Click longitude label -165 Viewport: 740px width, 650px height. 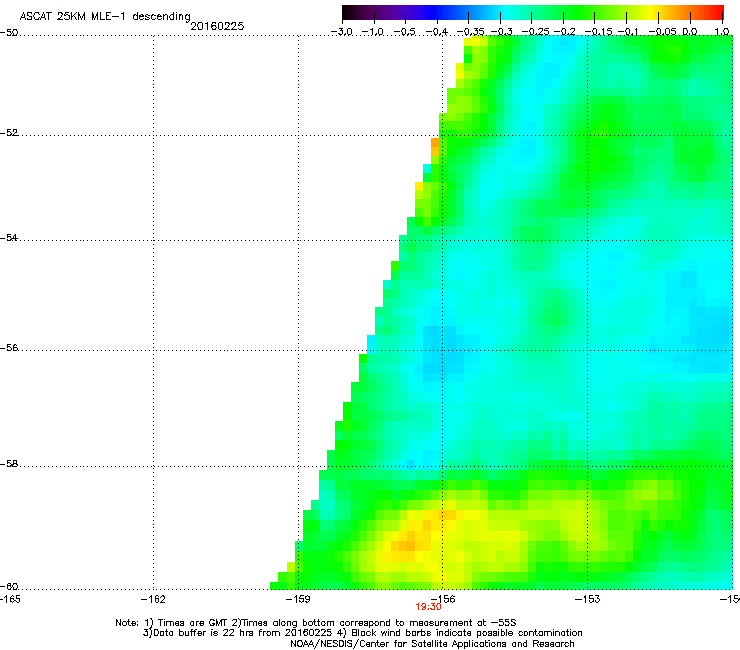click(x=10, y=599)
